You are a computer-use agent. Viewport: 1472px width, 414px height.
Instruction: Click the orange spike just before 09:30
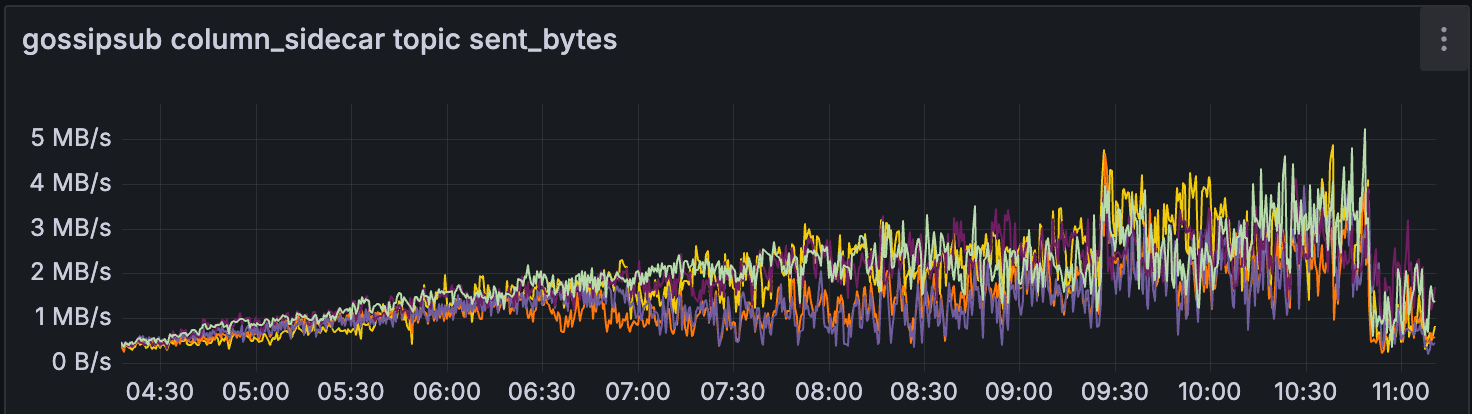pyautogui.click(x=1104, y=153)
